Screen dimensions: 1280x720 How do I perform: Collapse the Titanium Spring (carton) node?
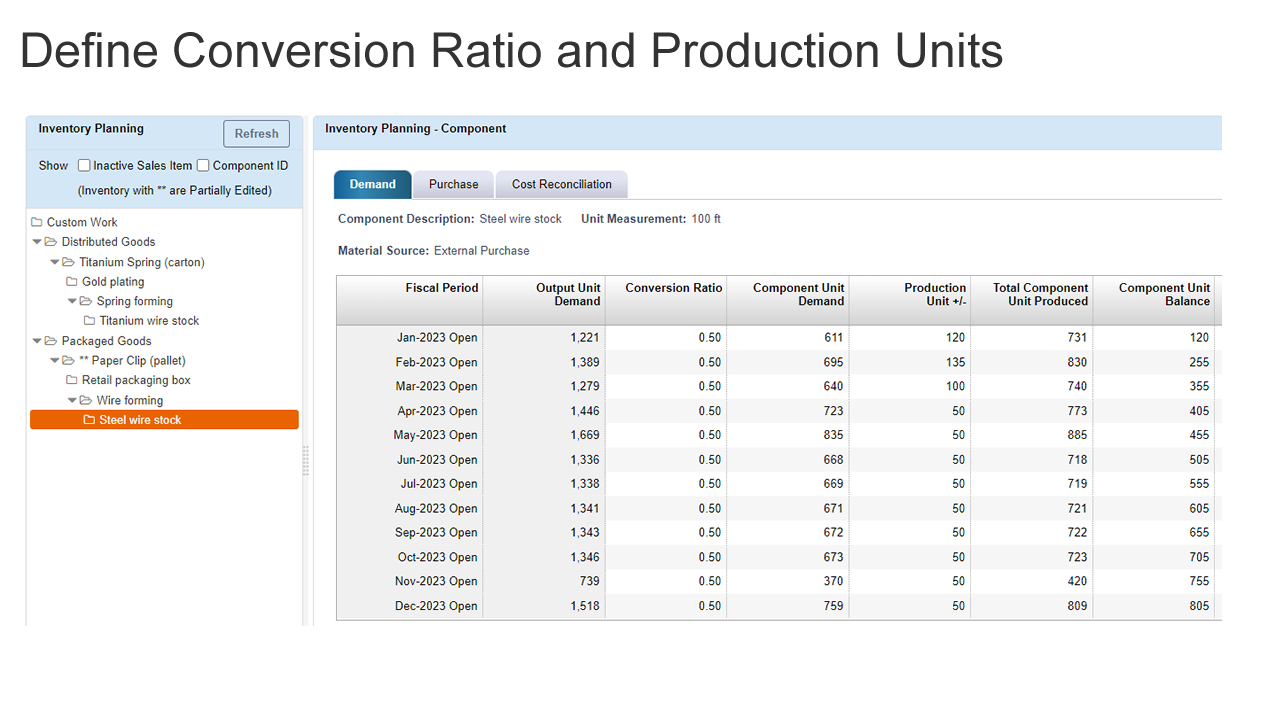tap(55, 262)
